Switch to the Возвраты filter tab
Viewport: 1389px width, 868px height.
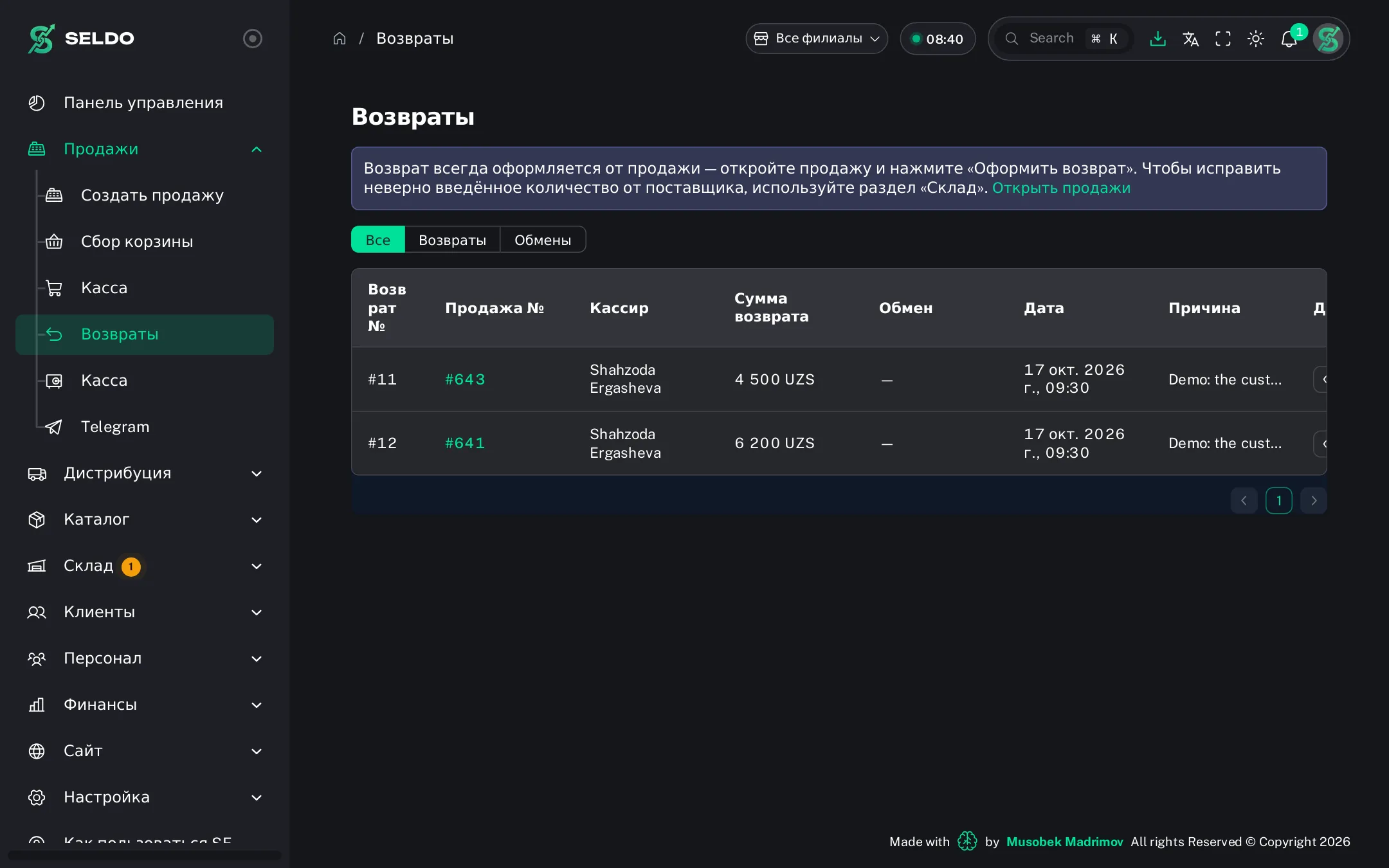point(453,239)
